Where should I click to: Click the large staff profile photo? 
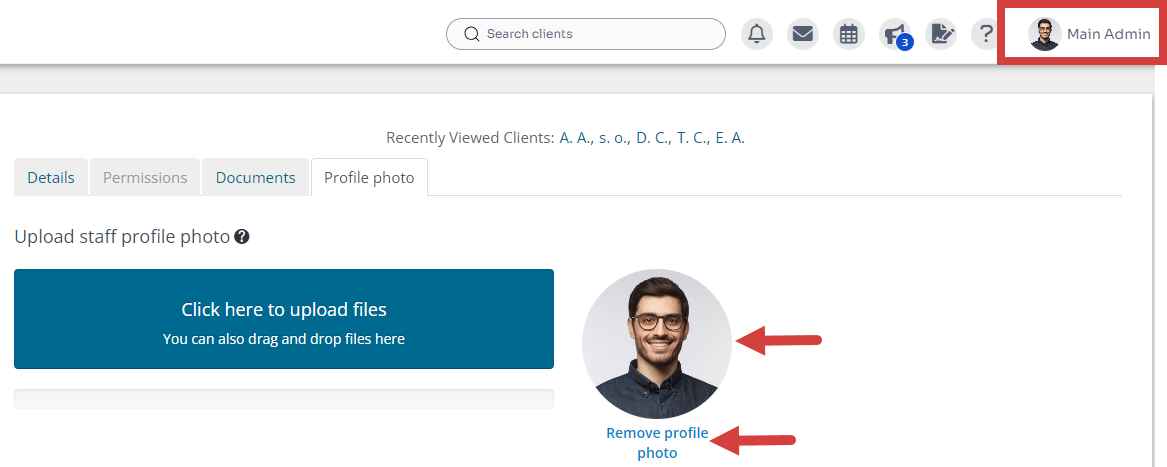coord(657,343)
